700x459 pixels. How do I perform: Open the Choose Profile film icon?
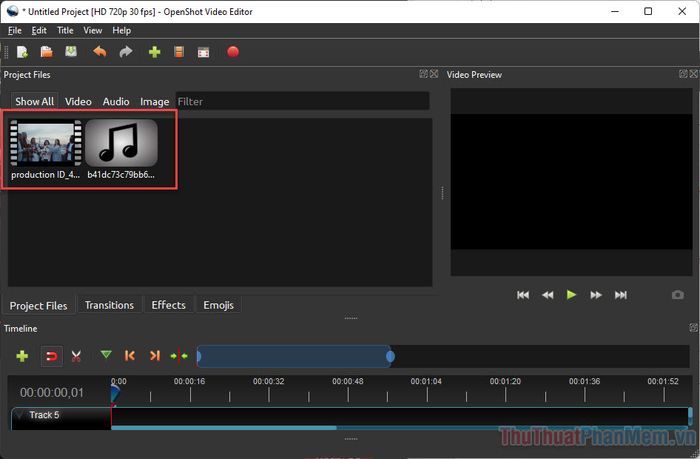tap(179, 52)
